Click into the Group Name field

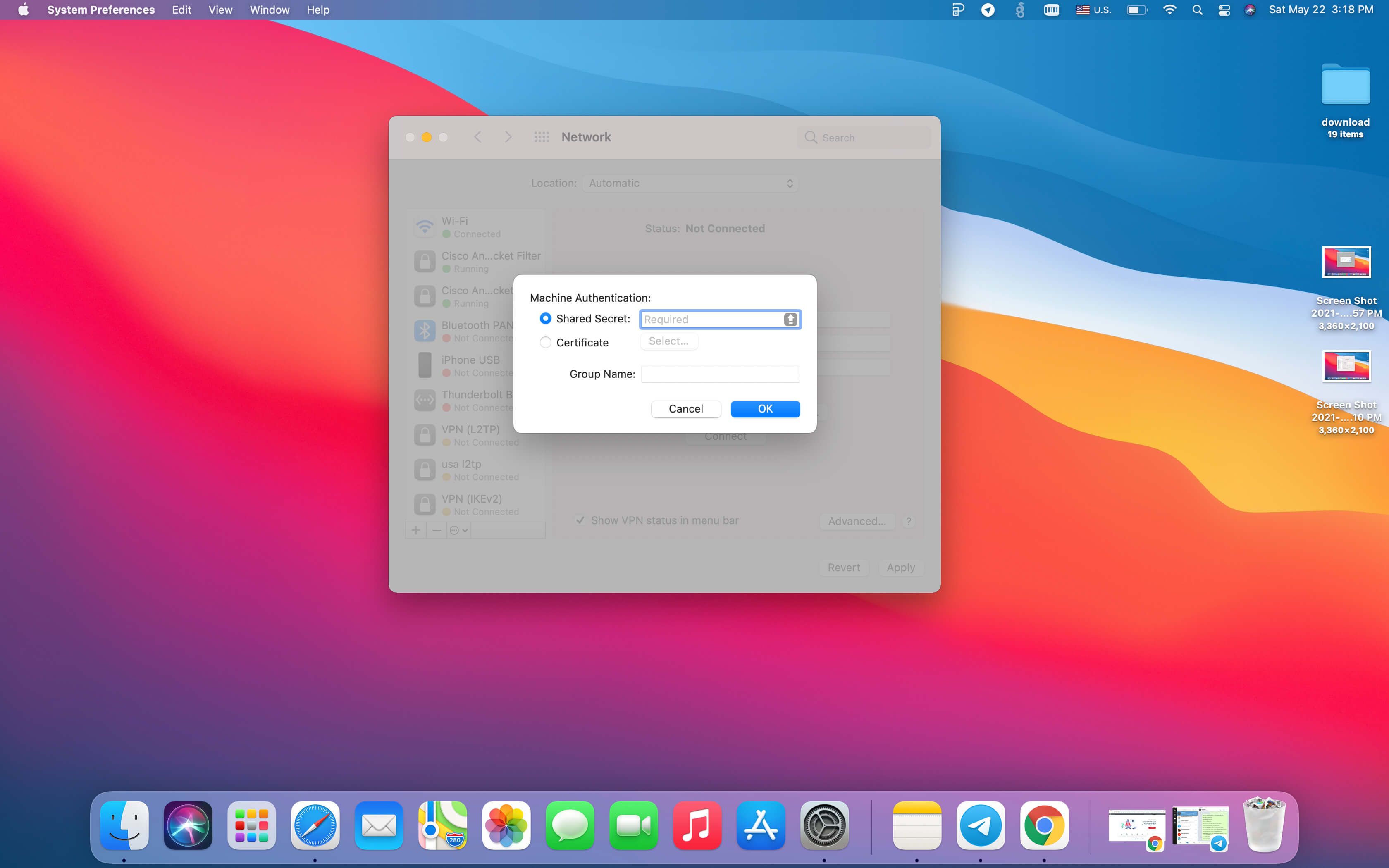click(720, 374)
